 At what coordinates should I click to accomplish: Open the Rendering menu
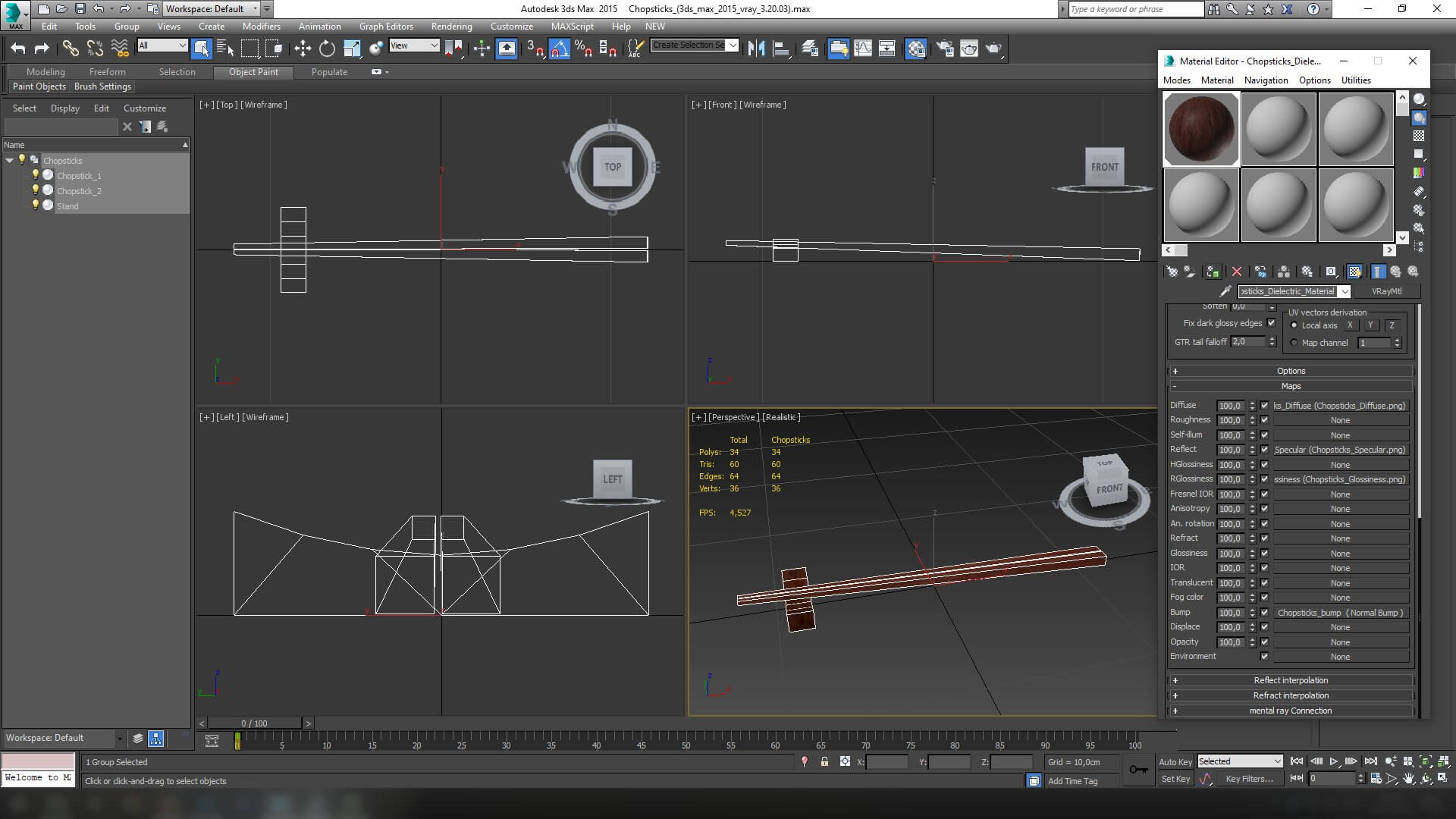[x=451, y=26]
